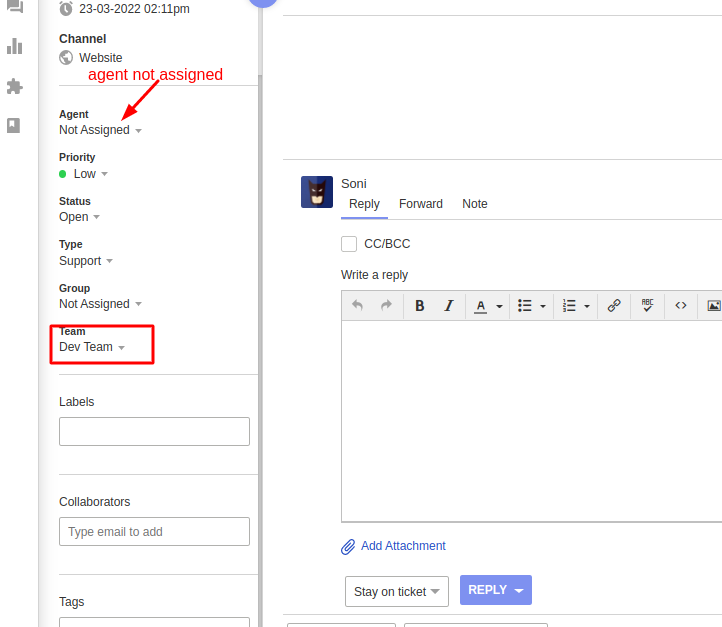Open the REPLY button's arrow options
Screen dimensions: 722x627
click(x=519, y=591)
